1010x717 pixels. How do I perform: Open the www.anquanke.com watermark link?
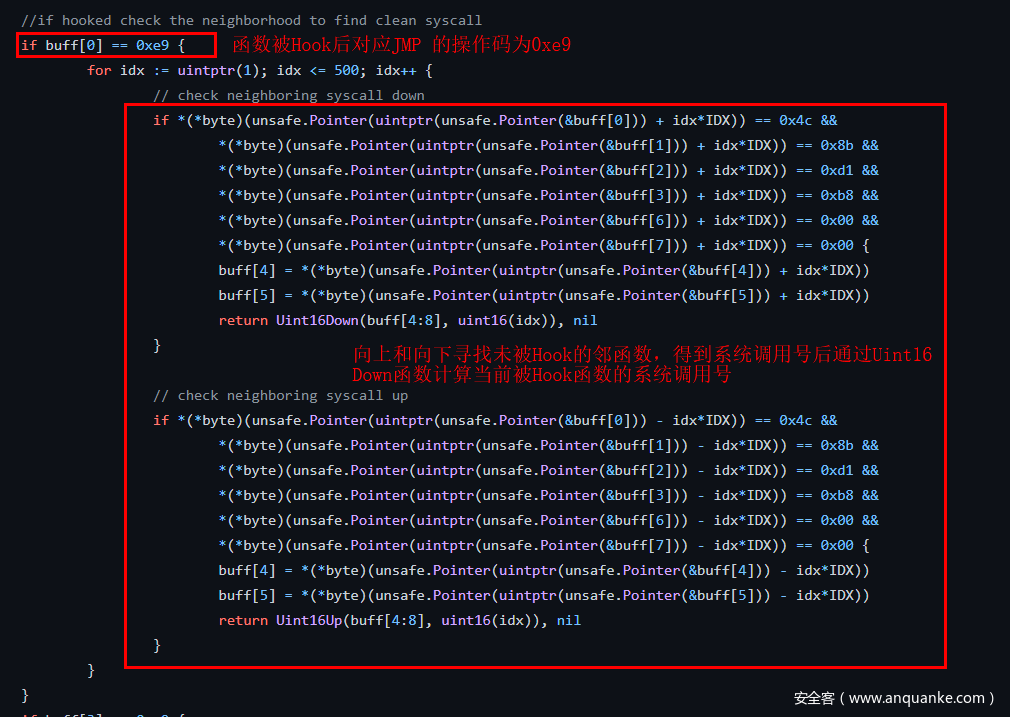click(x=893, y=697)
